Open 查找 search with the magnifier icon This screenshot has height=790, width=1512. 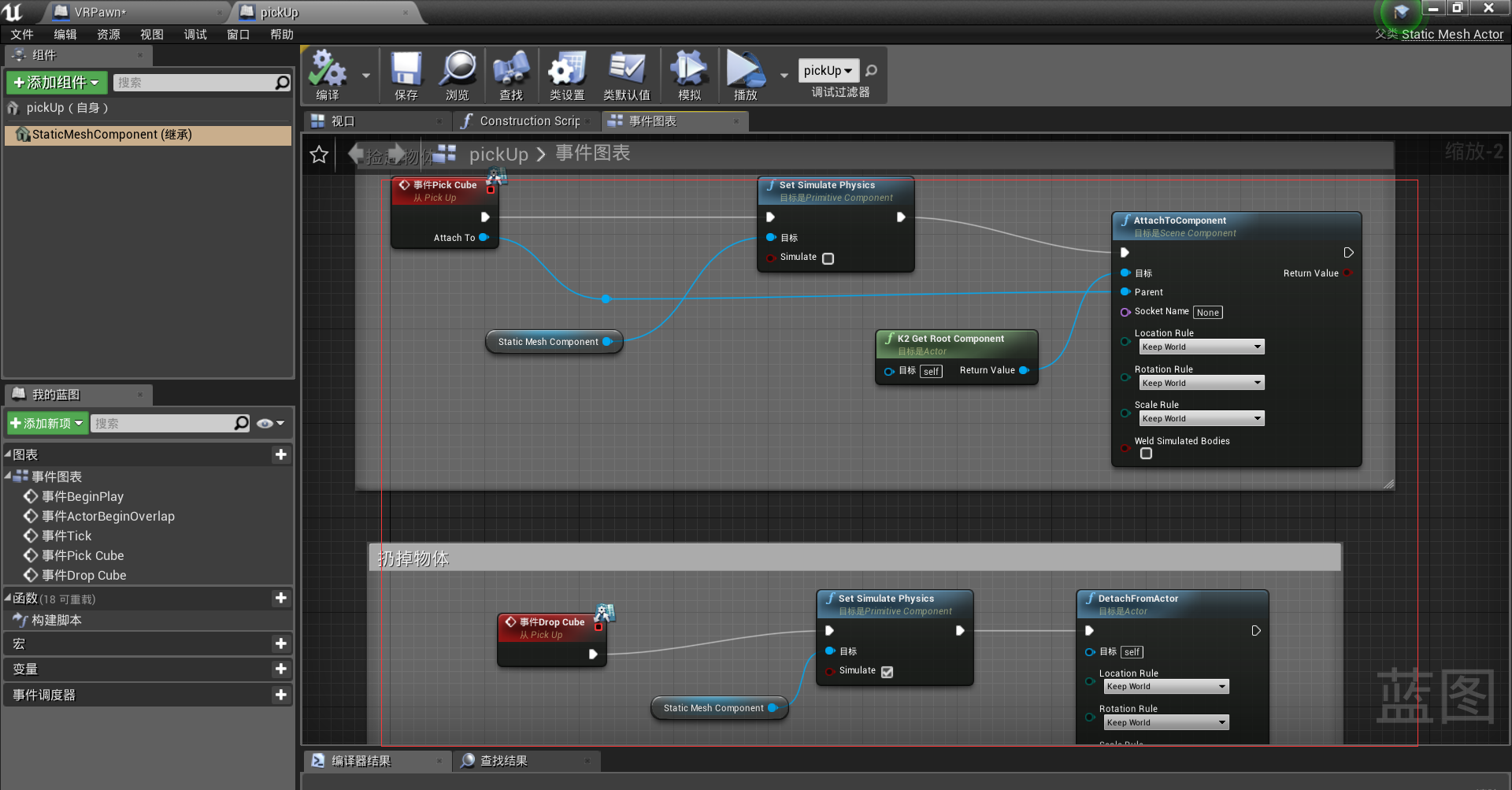(x=510, y=75)
